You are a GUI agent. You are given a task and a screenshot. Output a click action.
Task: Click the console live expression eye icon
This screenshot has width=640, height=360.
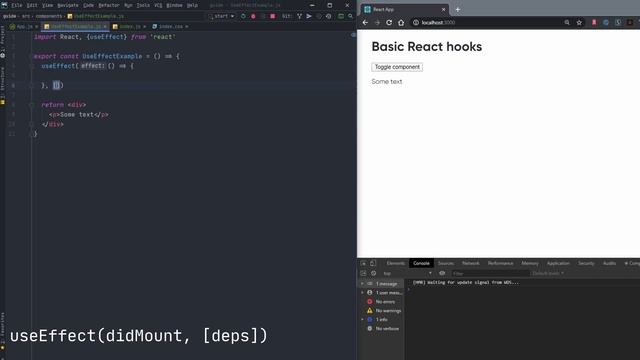coord(442,273)
